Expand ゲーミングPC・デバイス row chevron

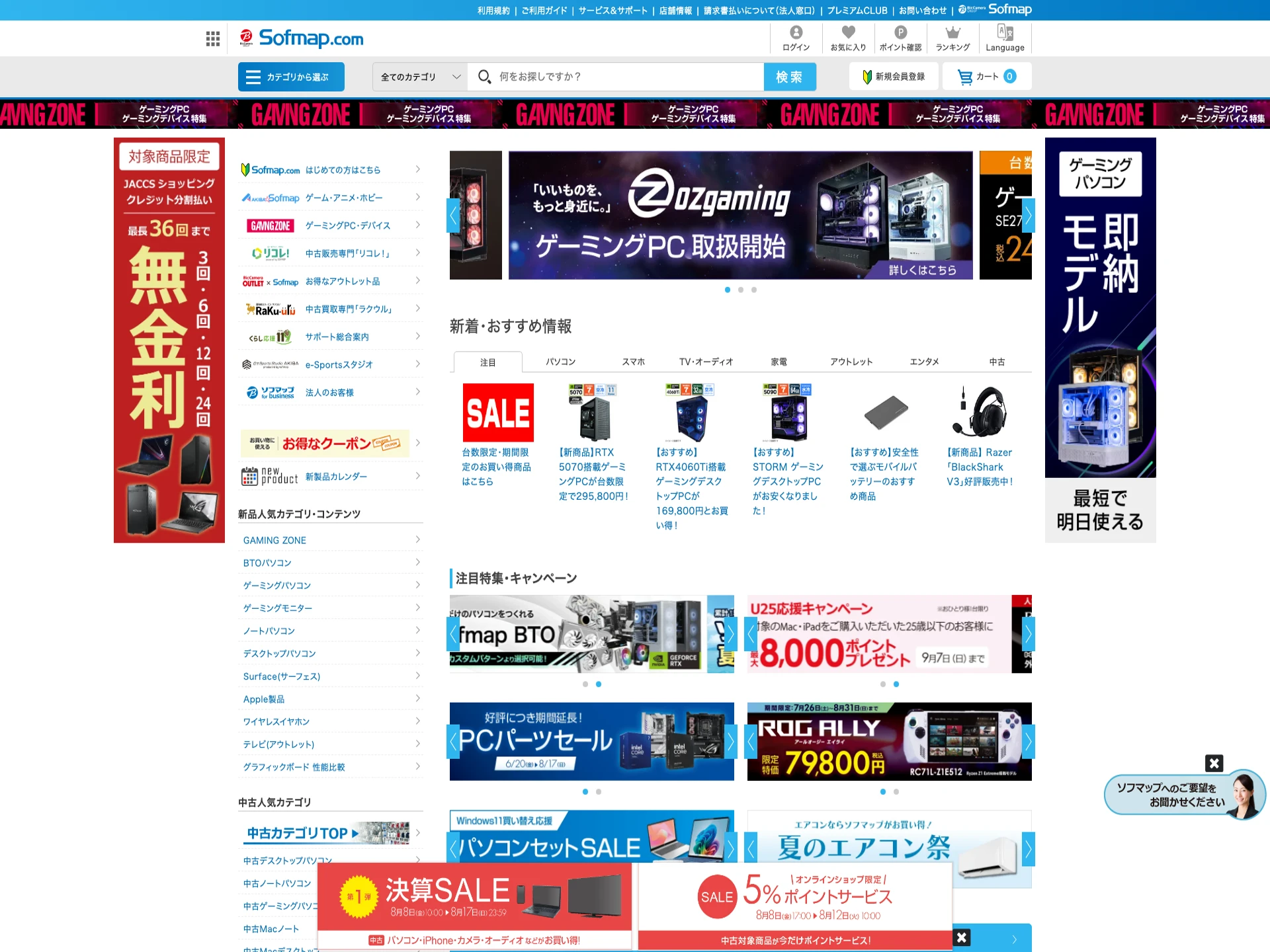click(418, 225)
